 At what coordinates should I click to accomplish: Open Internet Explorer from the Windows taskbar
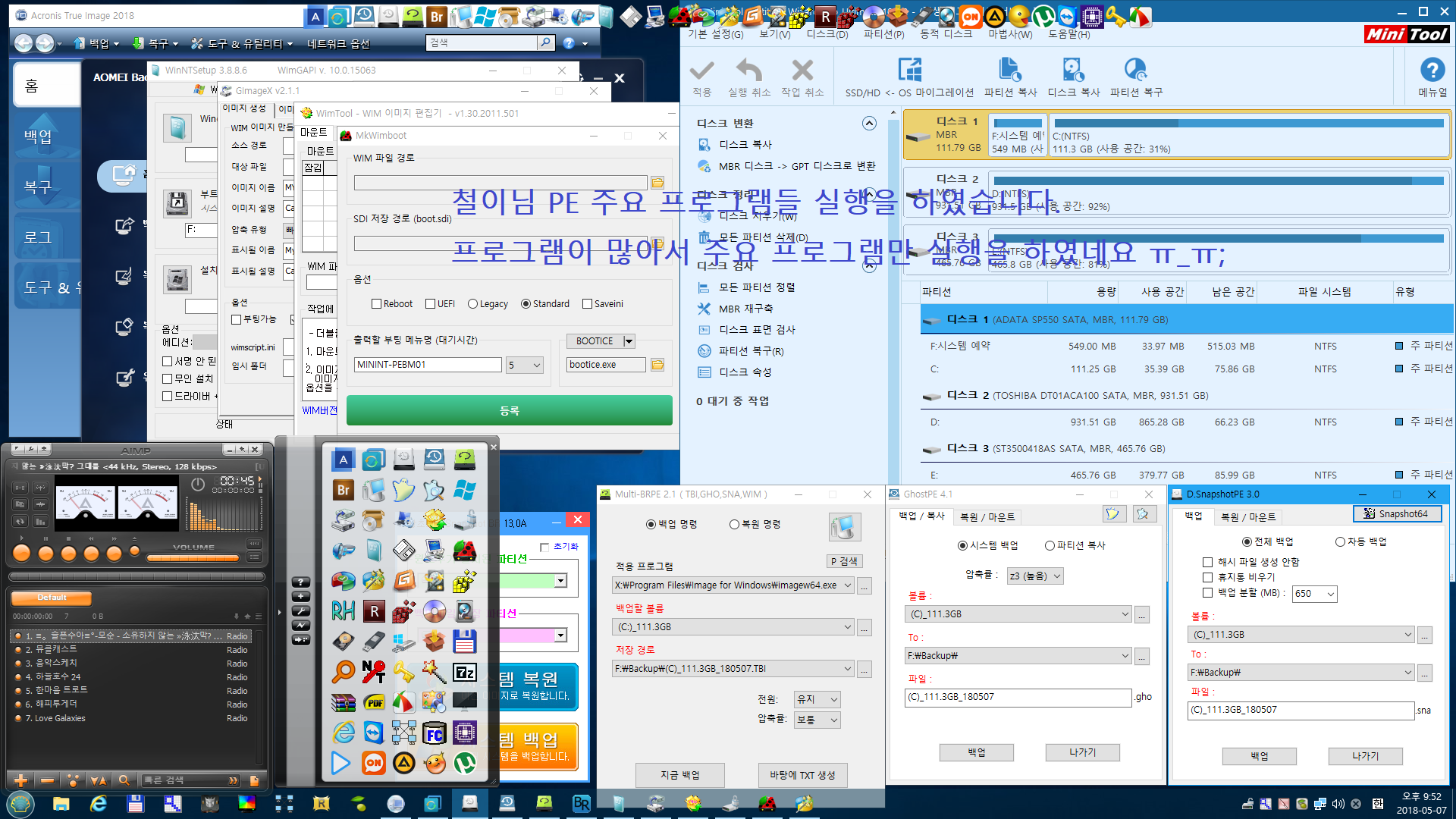pyautogui.click(x=98, y=804)
